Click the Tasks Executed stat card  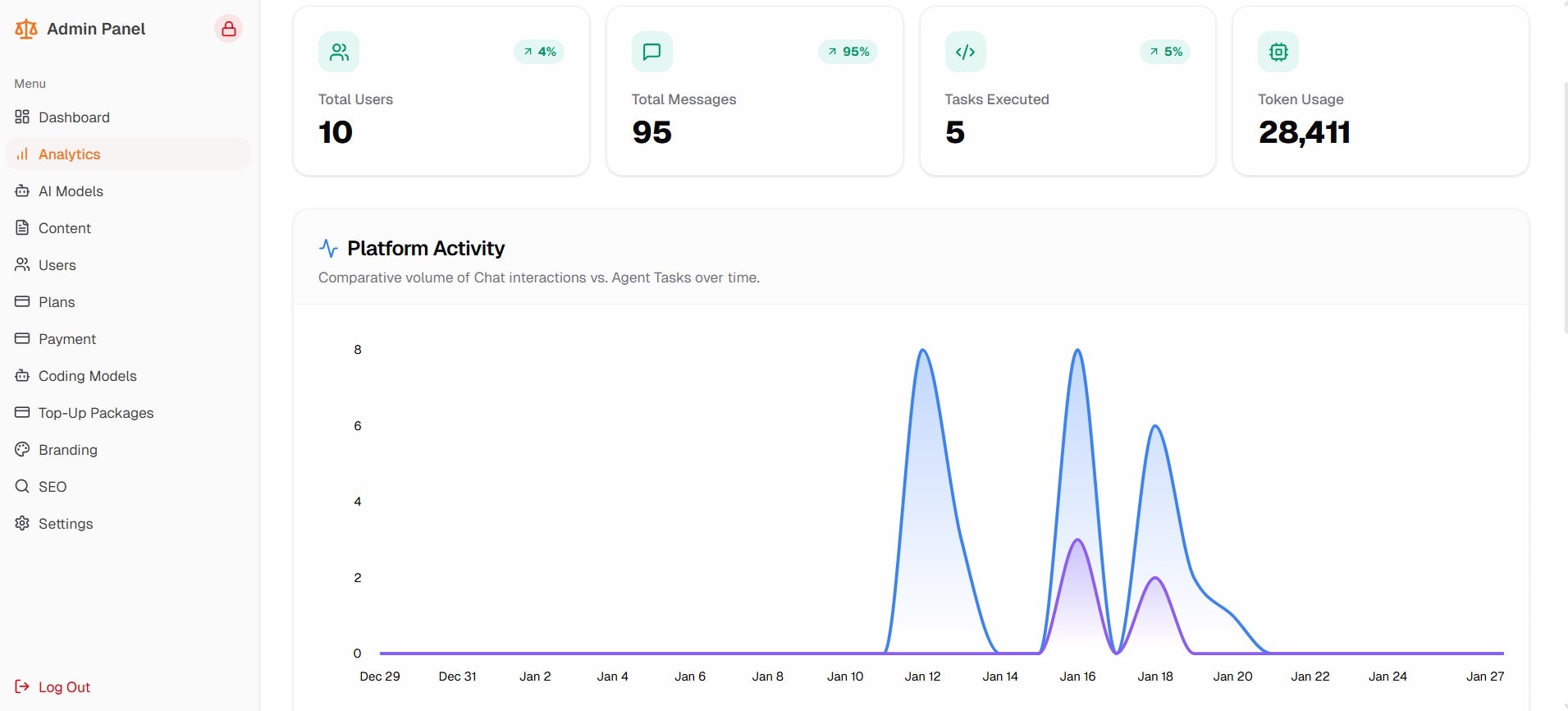tap(1067, 90)
